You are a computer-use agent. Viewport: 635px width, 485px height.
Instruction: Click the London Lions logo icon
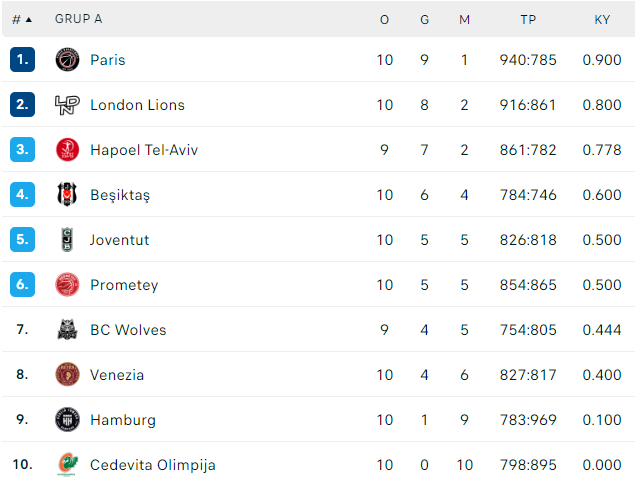point(67,105)
